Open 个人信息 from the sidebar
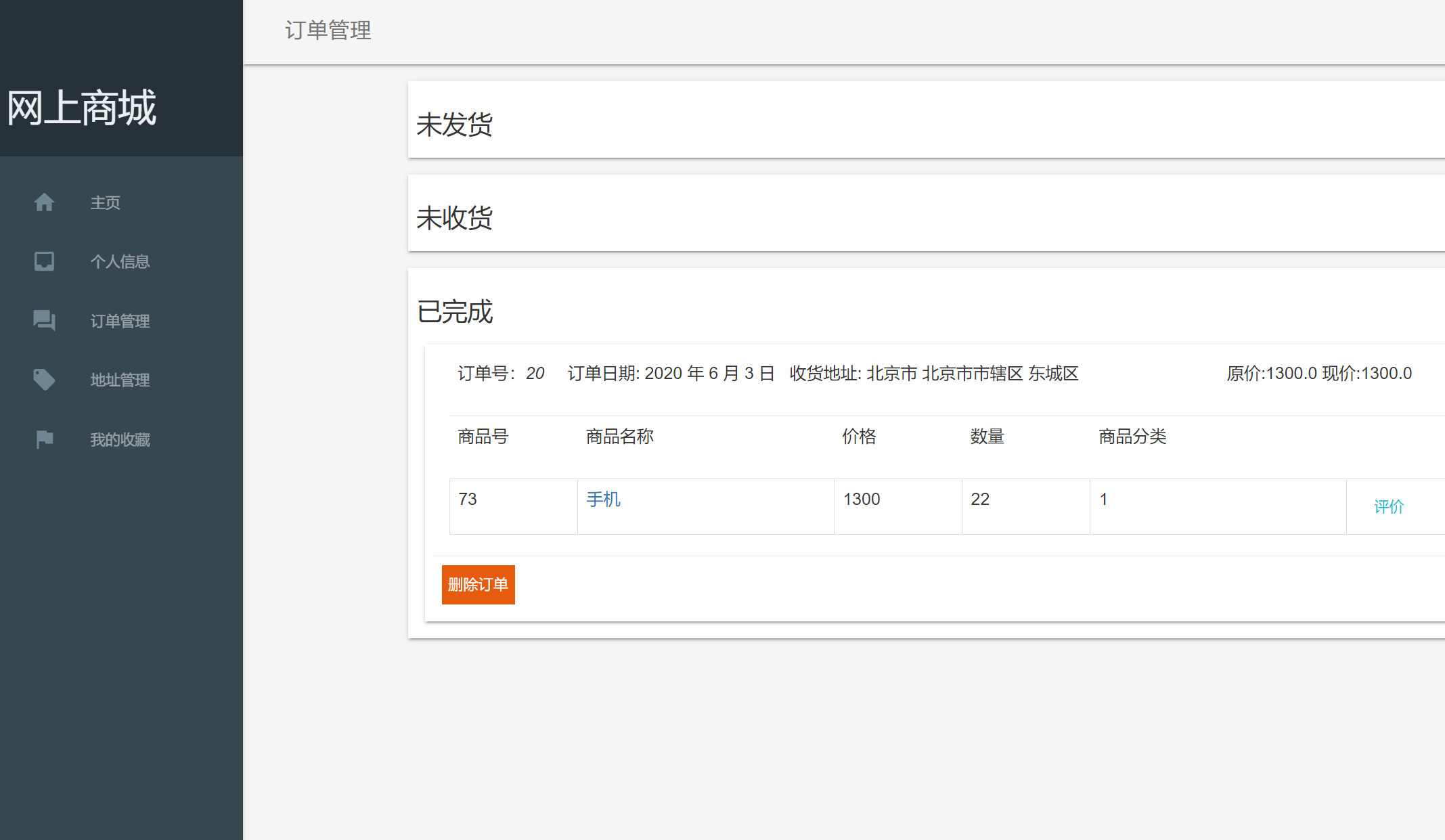 click(120, 261)
